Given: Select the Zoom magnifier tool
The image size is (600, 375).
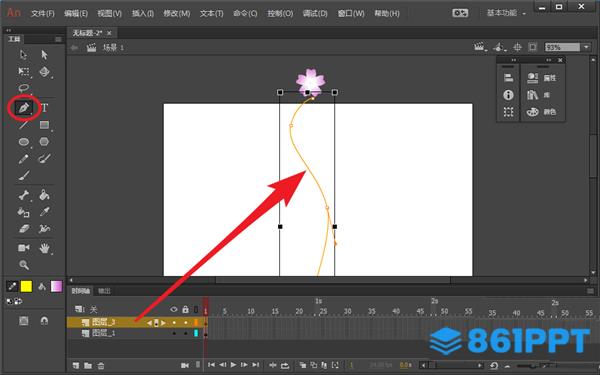Looking at the screenshot, I should 24,264.
